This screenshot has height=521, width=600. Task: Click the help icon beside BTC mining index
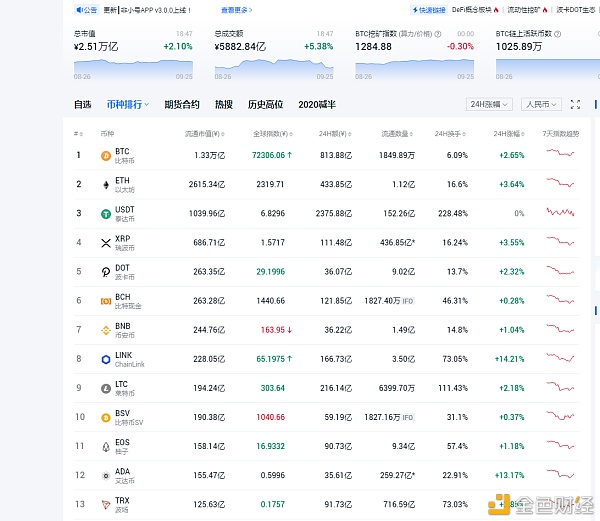(x=438, y=34)
